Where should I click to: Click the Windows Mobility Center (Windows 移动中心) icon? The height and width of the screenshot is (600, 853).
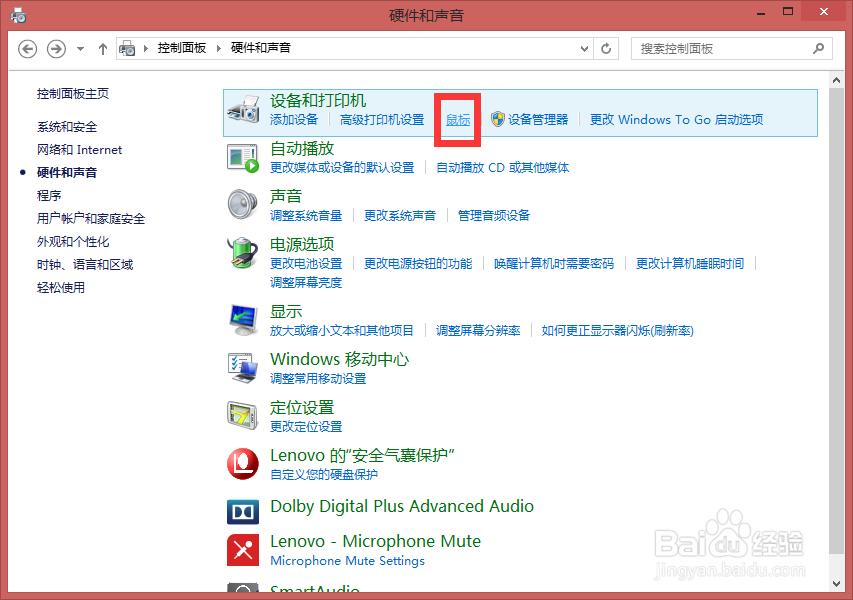[243, 368]
